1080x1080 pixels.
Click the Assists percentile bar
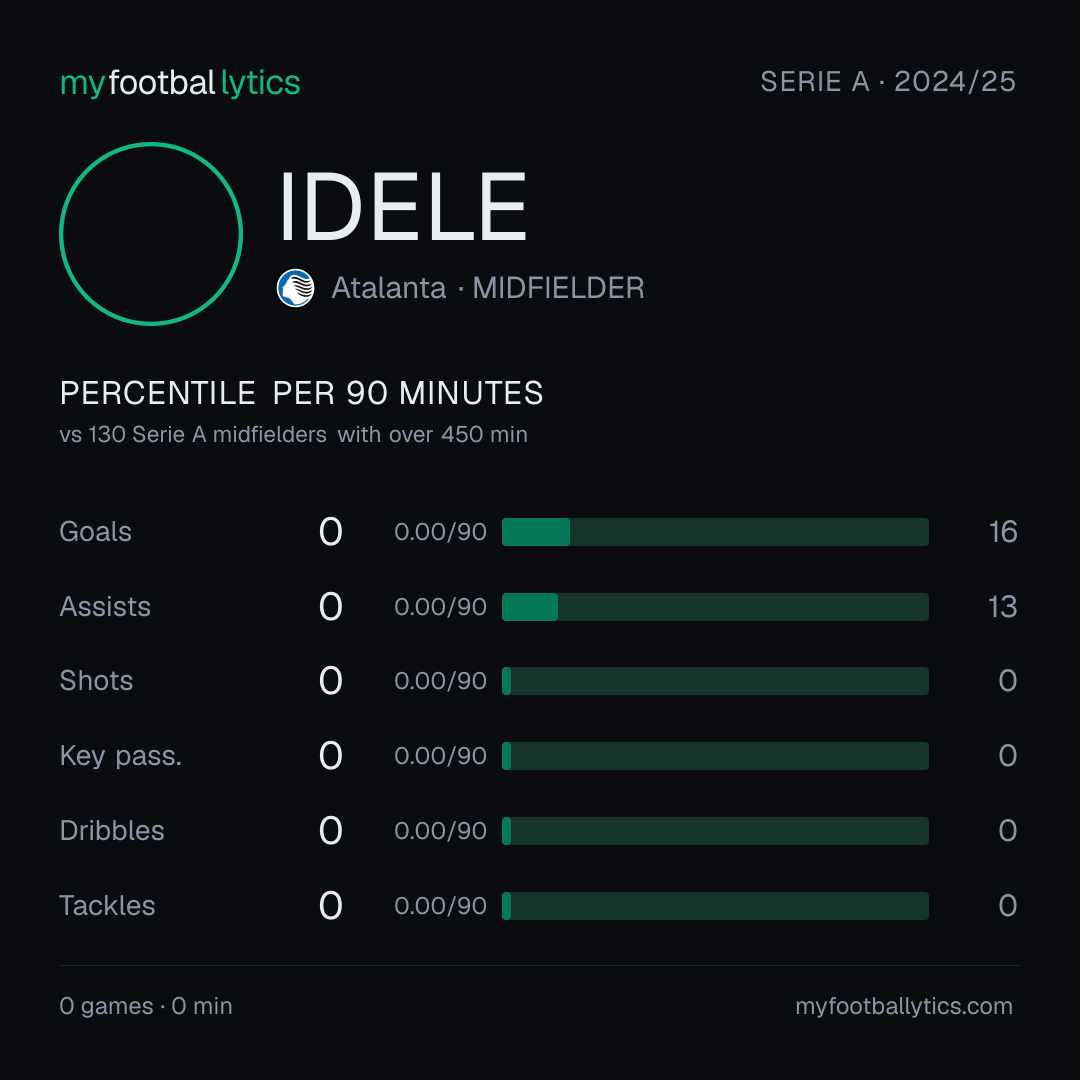click(x=715, y=607)
